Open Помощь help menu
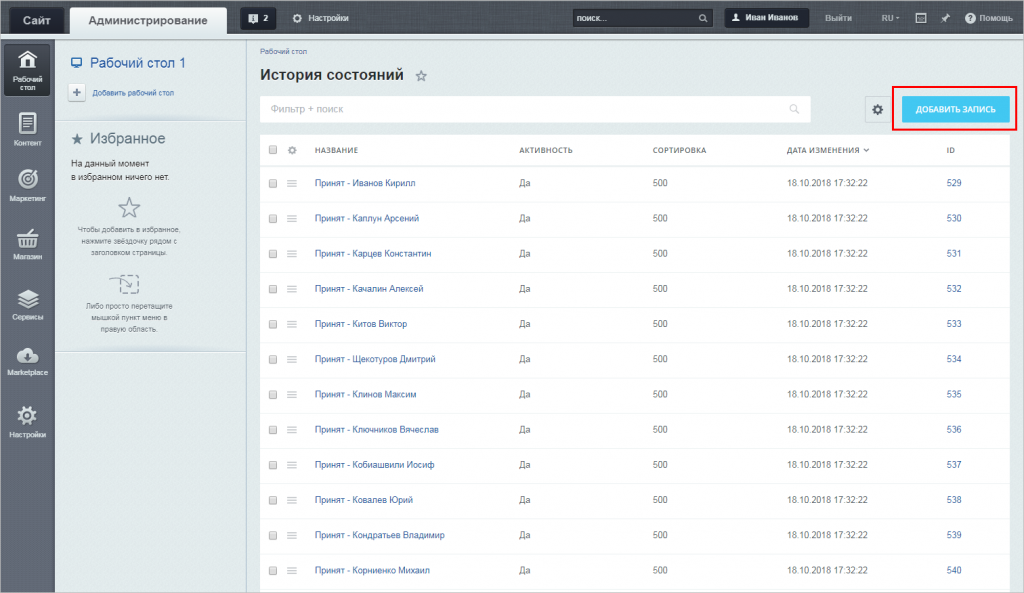The height and width of the screenshot is (593, 1024). (989, 18)
